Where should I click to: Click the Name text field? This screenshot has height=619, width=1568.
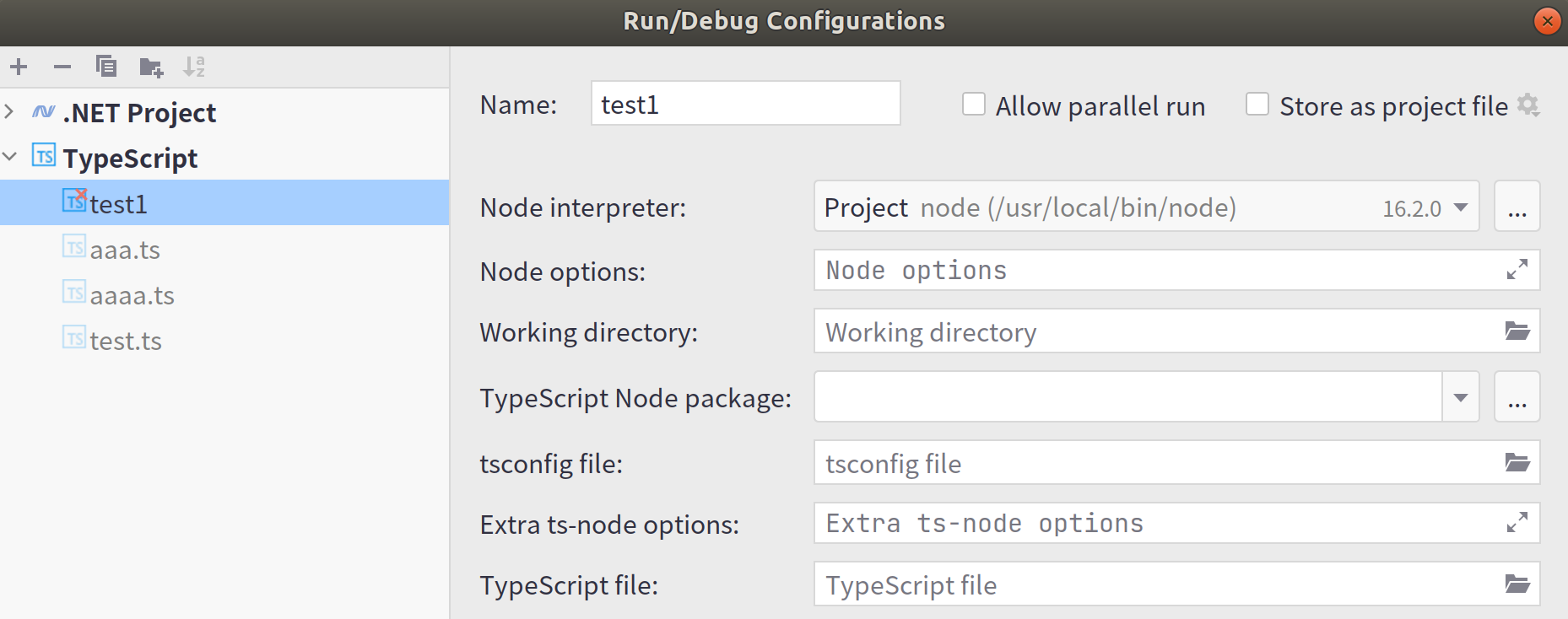pyautogui.click(x=745, y=105)
